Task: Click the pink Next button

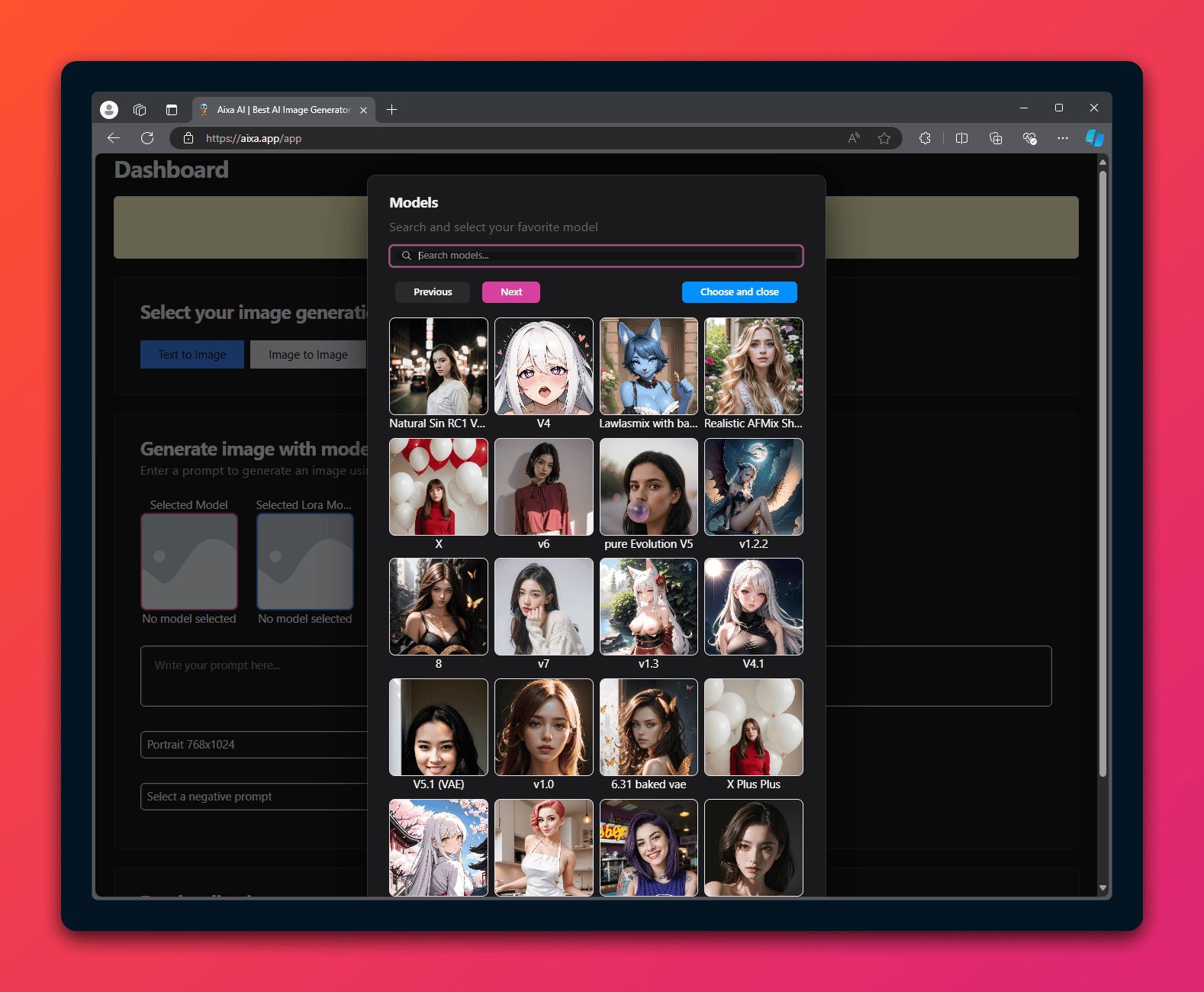Action: click(511, 292)
